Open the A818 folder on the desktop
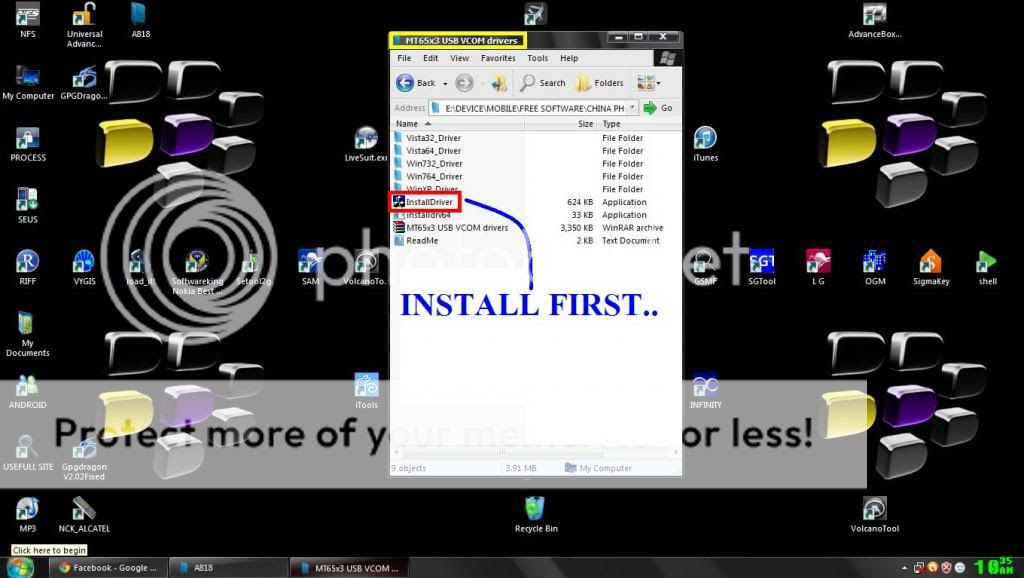The width and height of the screenshot is (1024, 578). [x=140, y=20]
